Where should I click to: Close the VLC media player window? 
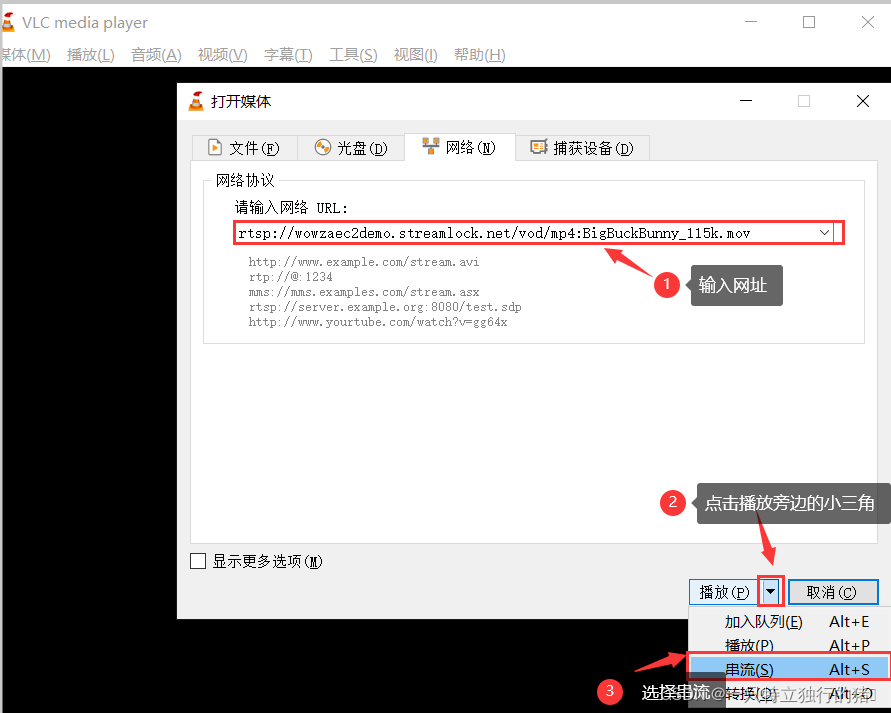868,22
